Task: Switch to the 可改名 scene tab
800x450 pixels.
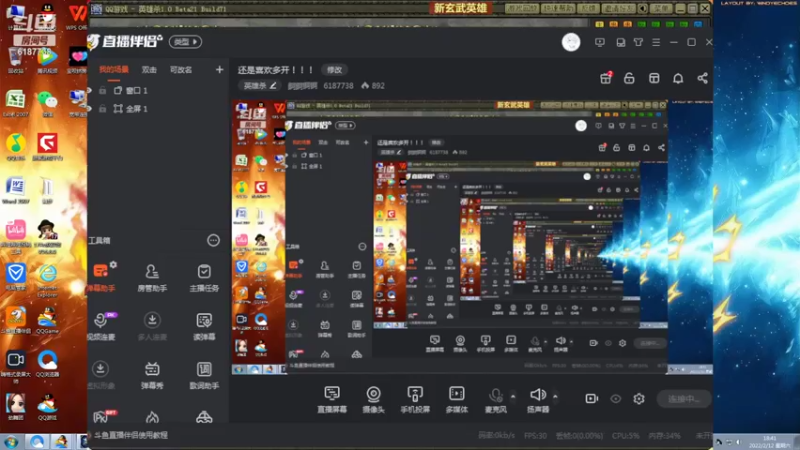Action: click(x=181, y=70)
